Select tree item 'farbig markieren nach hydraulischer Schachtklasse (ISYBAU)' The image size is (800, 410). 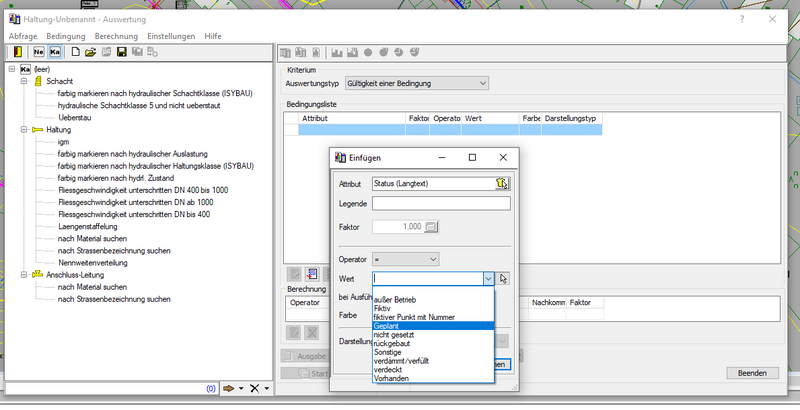155,93
